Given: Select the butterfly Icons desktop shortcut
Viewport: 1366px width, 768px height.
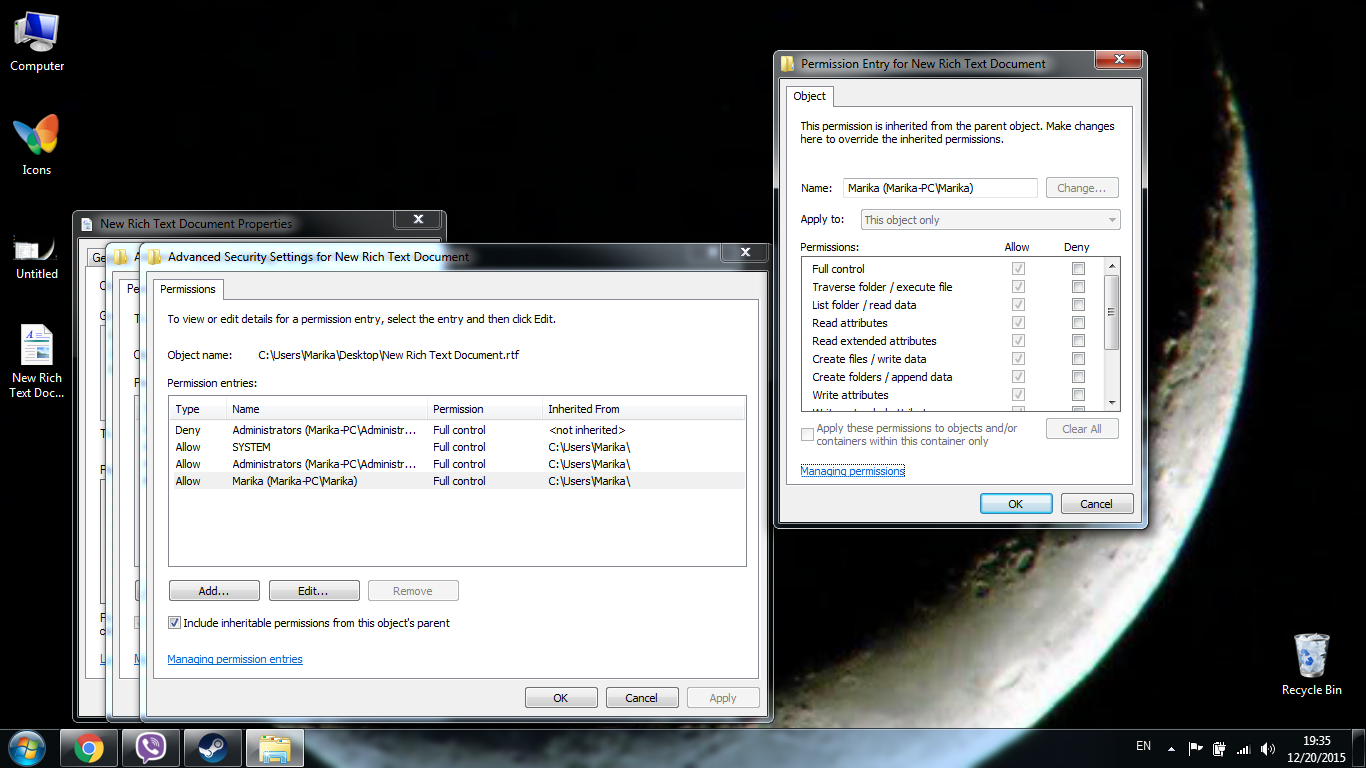Looking at the screenshot, I should (x=37, y=145).
